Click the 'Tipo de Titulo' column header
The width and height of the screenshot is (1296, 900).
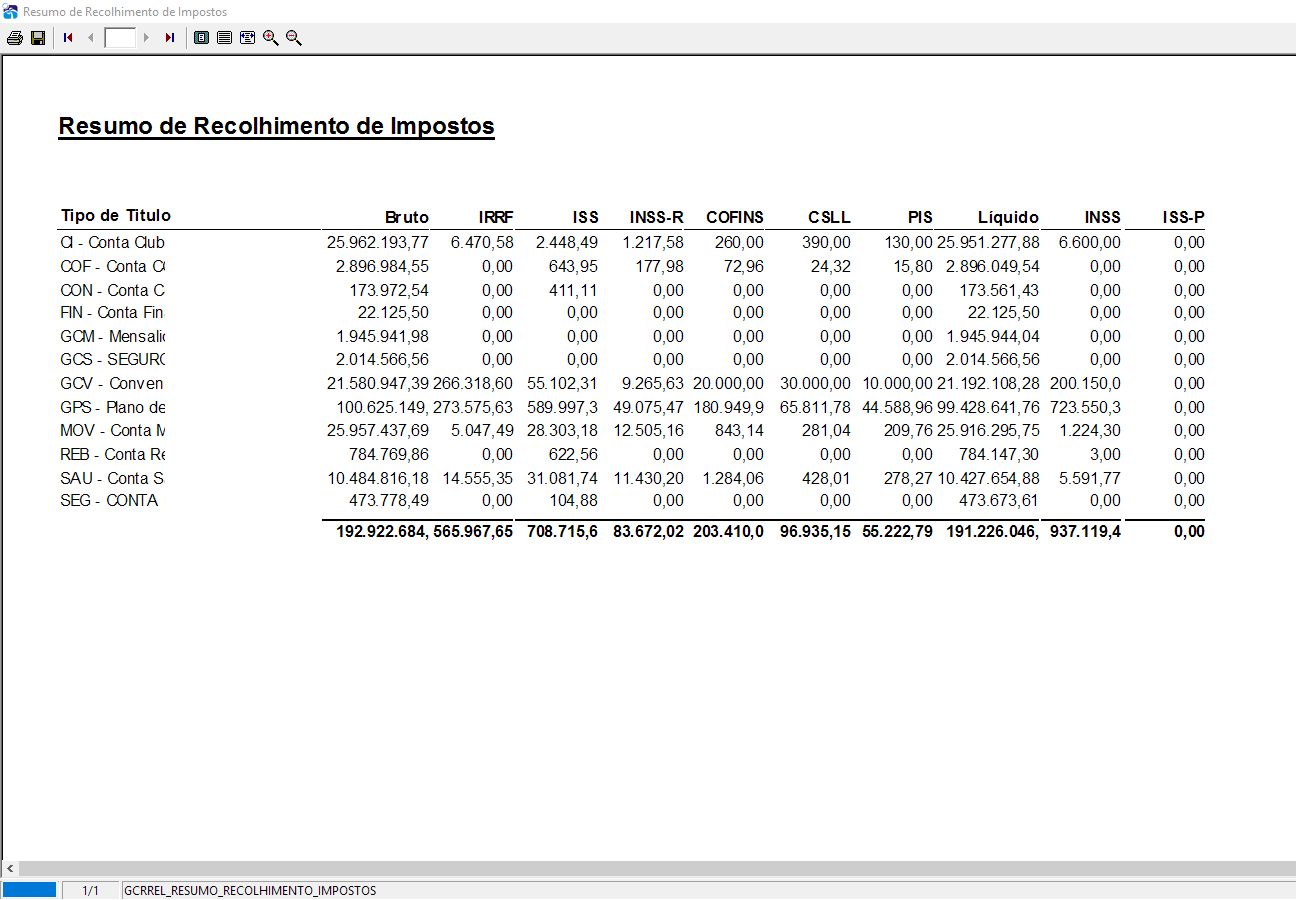tap(116, 215)
